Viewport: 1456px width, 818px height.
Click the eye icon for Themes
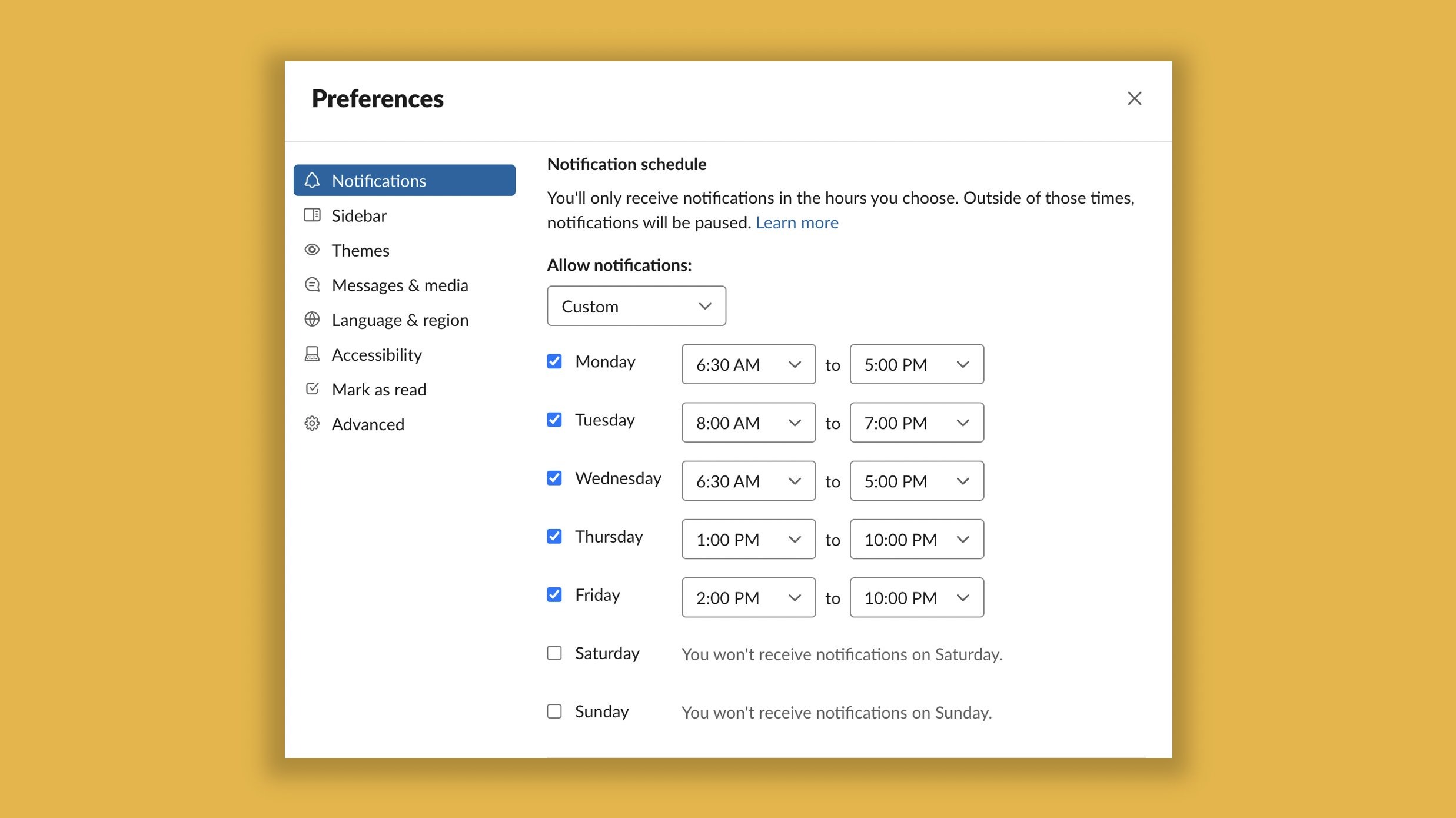coord(312,250)
